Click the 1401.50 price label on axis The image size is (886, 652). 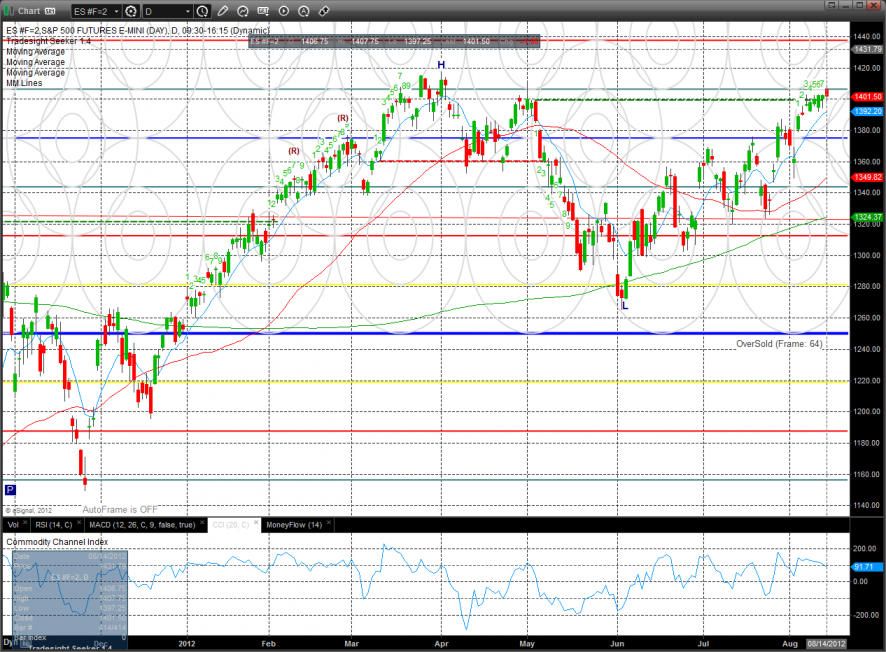coord(867,97)
